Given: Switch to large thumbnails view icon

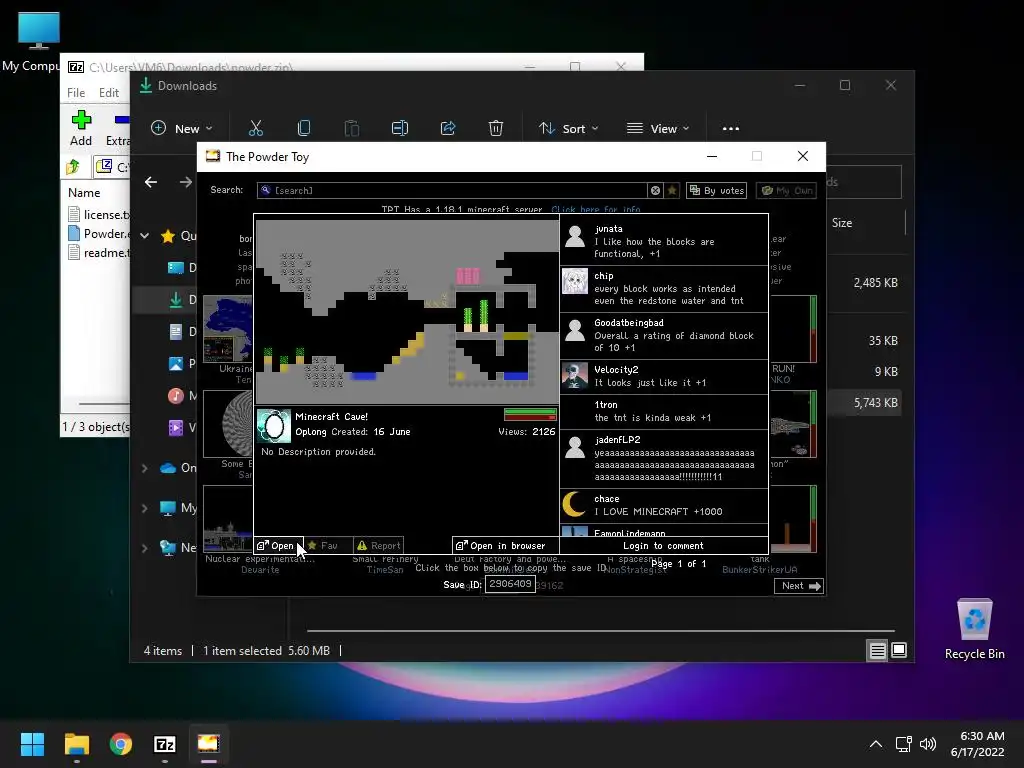Looking at the screenshot, I should pyautogui.click(x=899, y=650).
